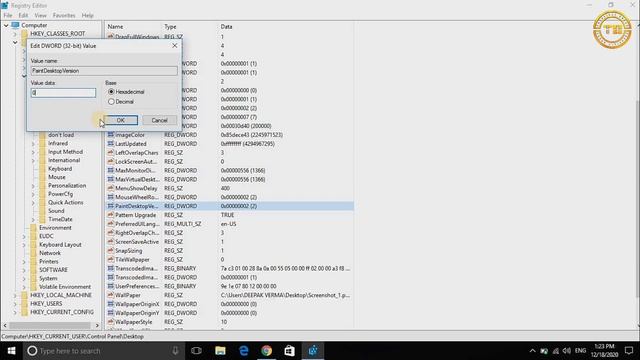Screen dimensions: 640x360
Task: Click the ImageColor DWORD value icon
Action: (111, 135)
